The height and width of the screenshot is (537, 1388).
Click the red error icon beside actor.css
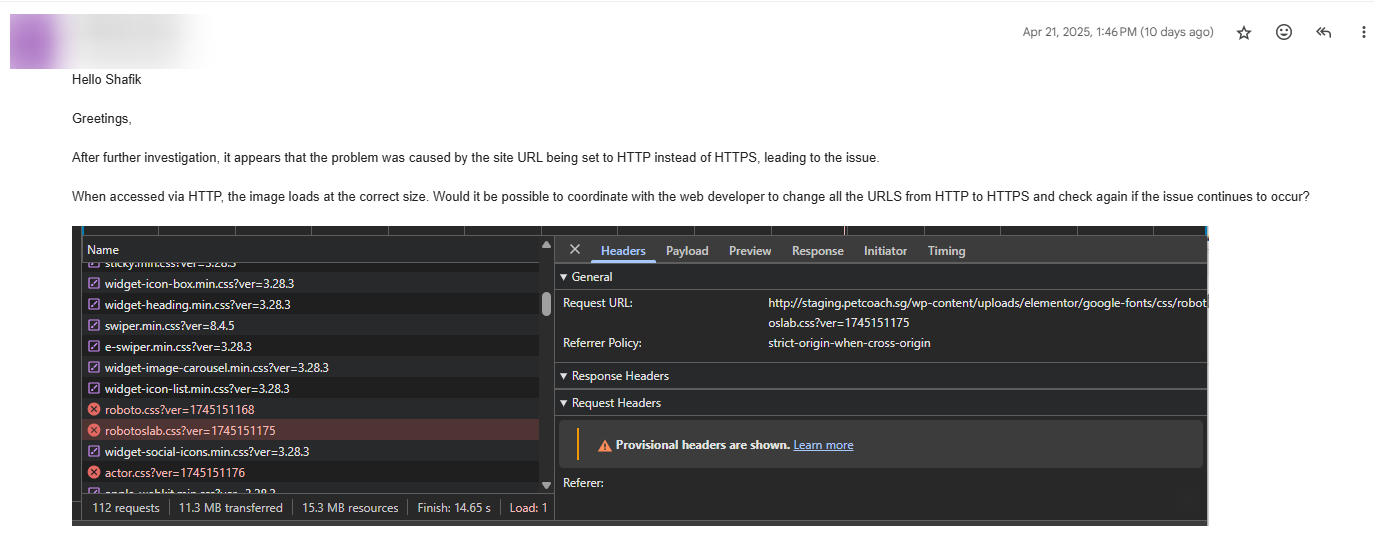coord(94,473)
